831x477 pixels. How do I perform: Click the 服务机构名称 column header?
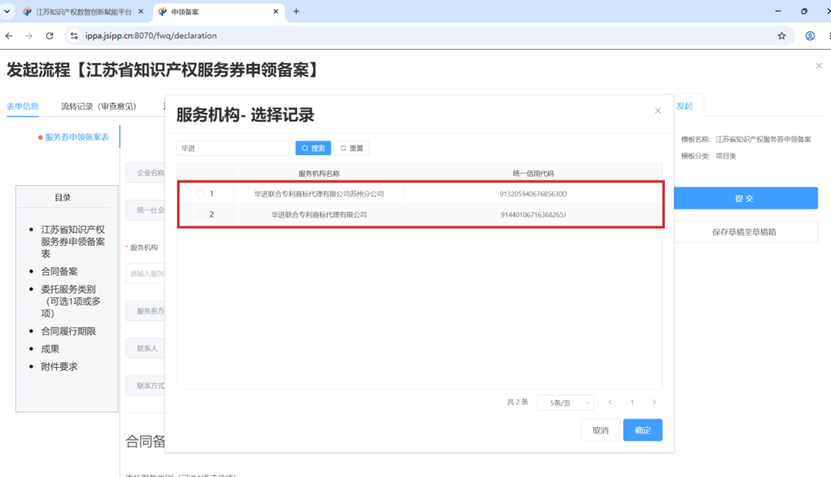click(x=319, y=173)
